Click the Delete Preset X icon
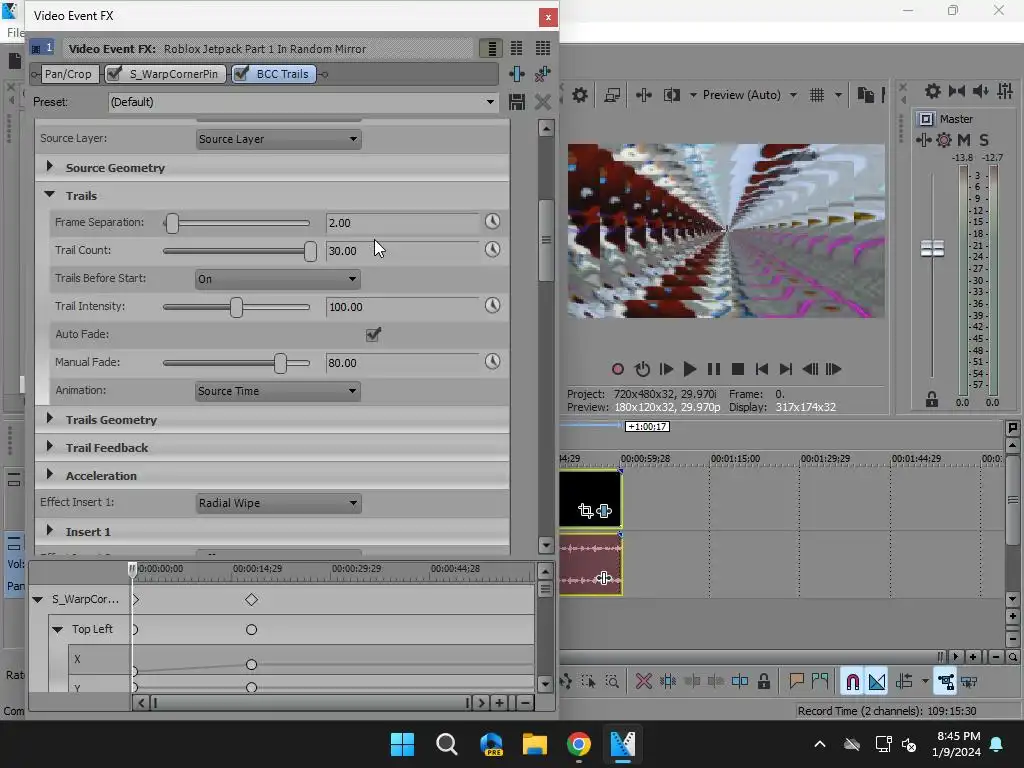This screenshot has height=768, width=1024. 543,102
